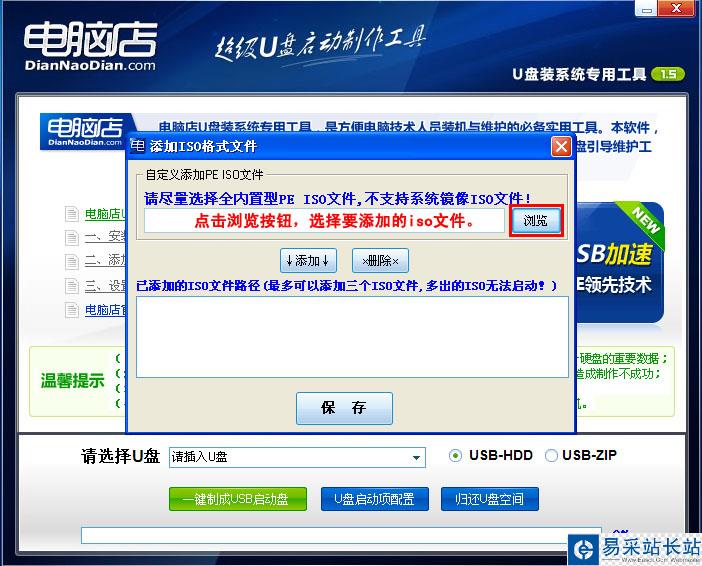
Task: Select the USB-HDD radio button
Action: coord(455,456)
